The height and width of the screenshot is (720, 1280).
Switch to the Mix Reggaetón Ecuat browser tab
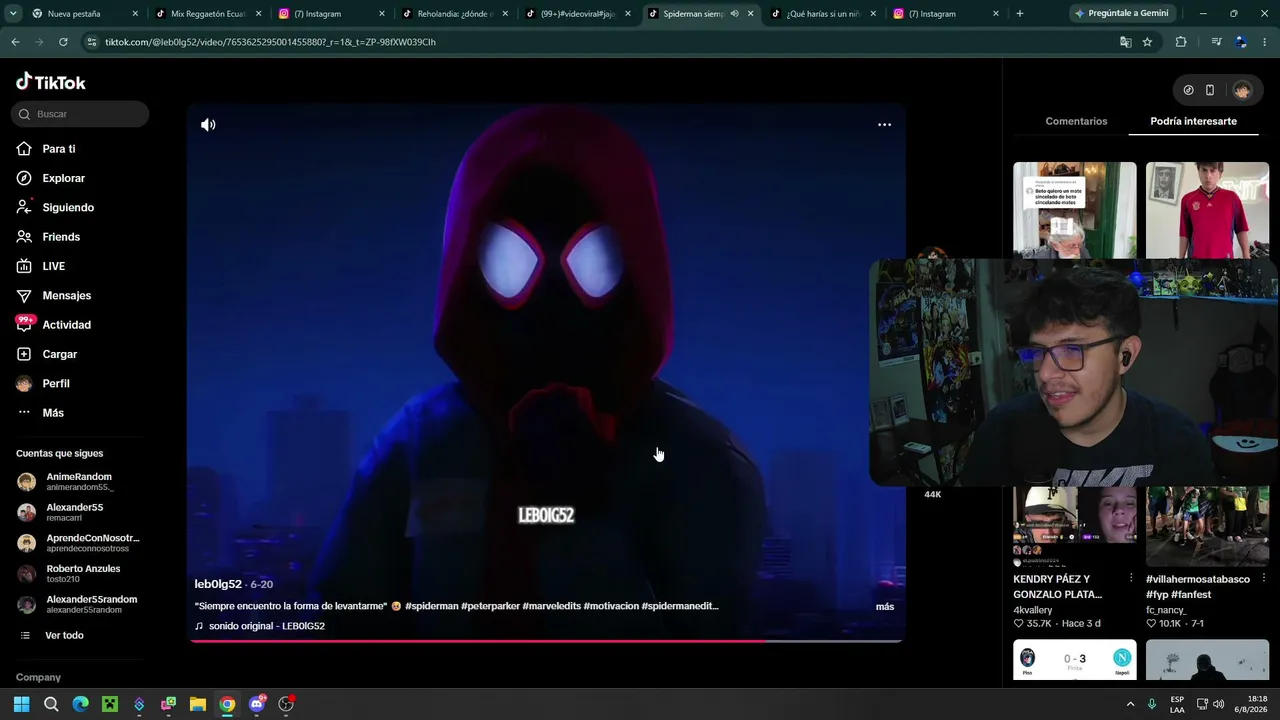click(x=208, y=14)
